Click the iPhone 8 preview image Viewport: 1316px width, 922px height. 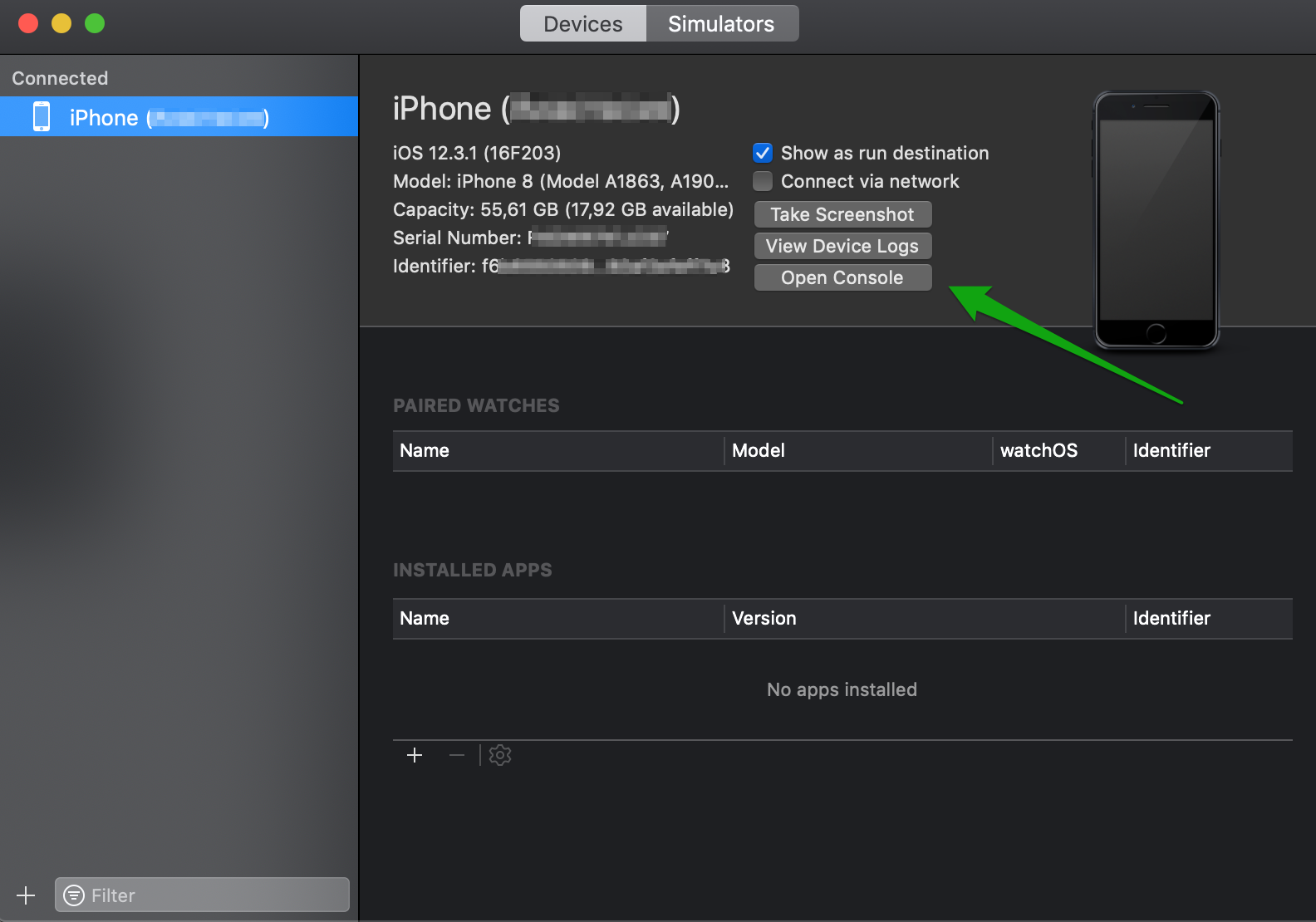(1156, 219)
